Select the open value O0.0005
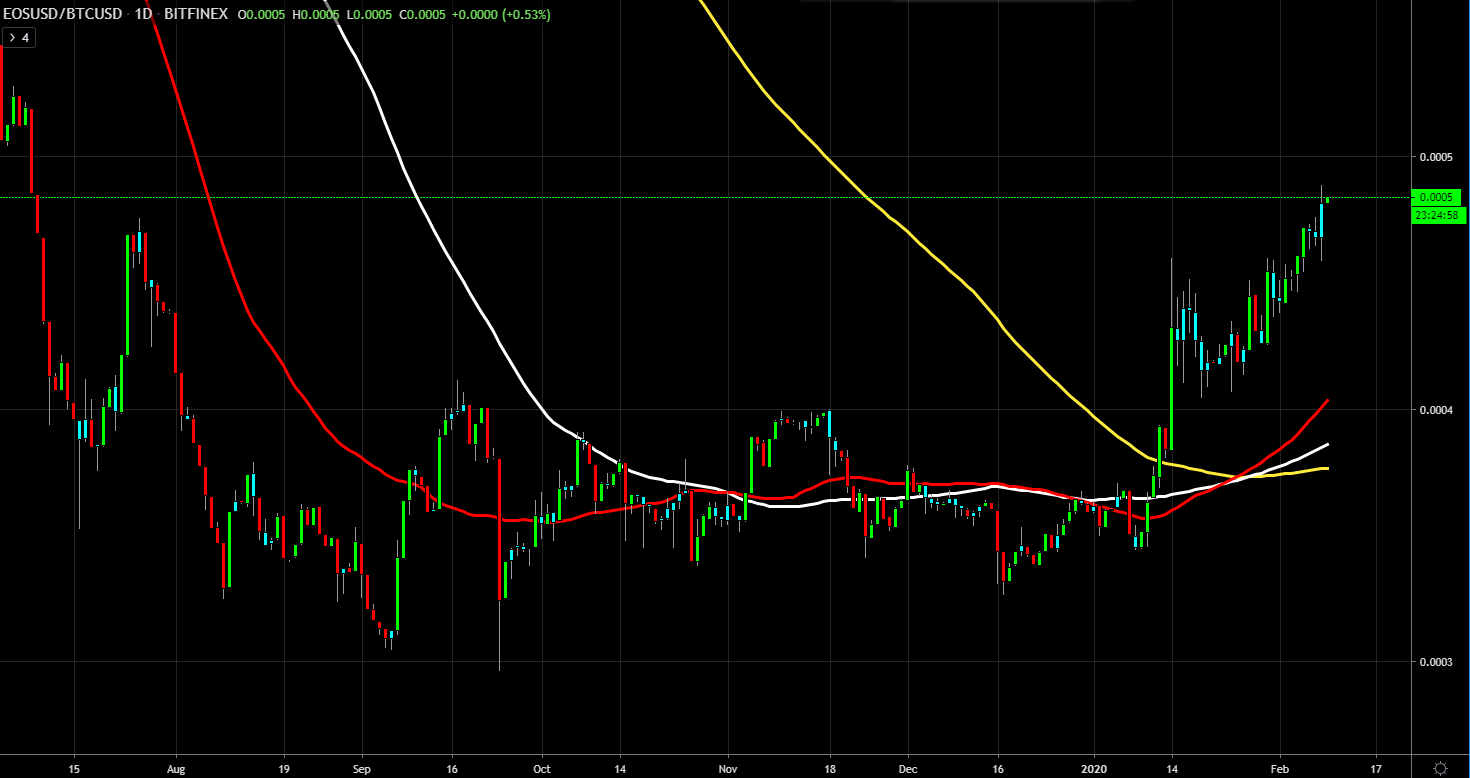 [262, 15]
